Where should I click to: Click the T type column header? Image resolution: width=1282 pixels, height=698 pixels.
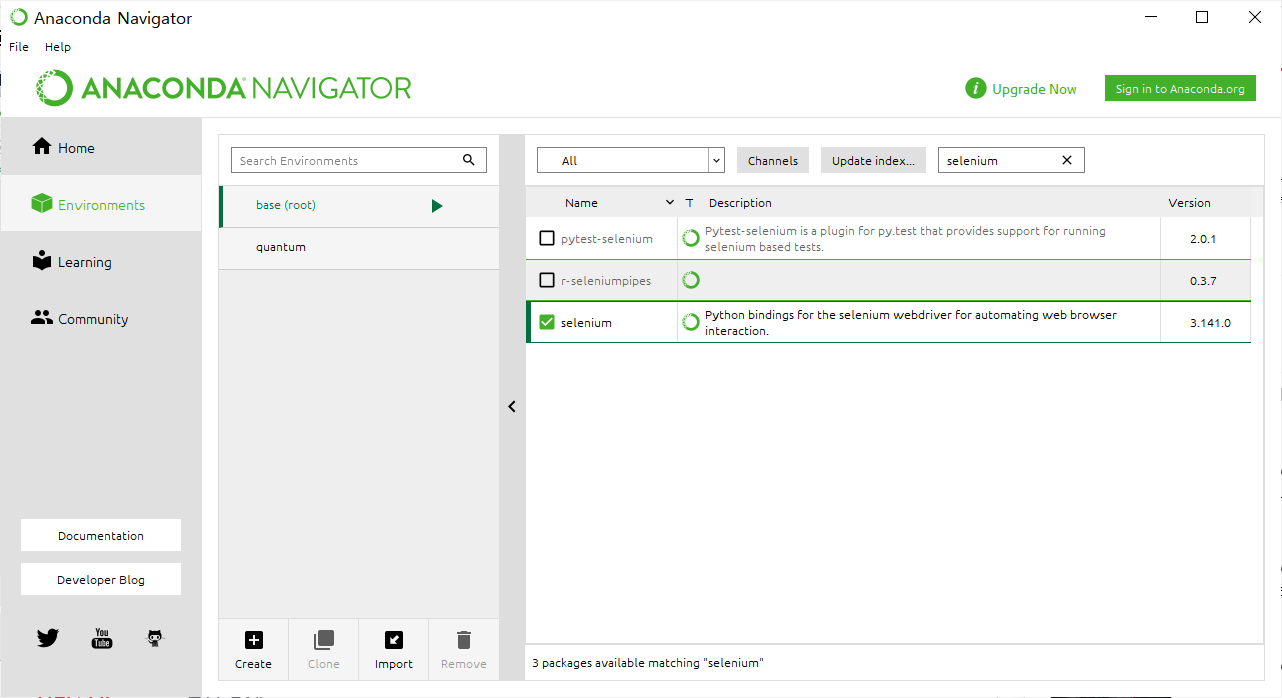[689, 203]
